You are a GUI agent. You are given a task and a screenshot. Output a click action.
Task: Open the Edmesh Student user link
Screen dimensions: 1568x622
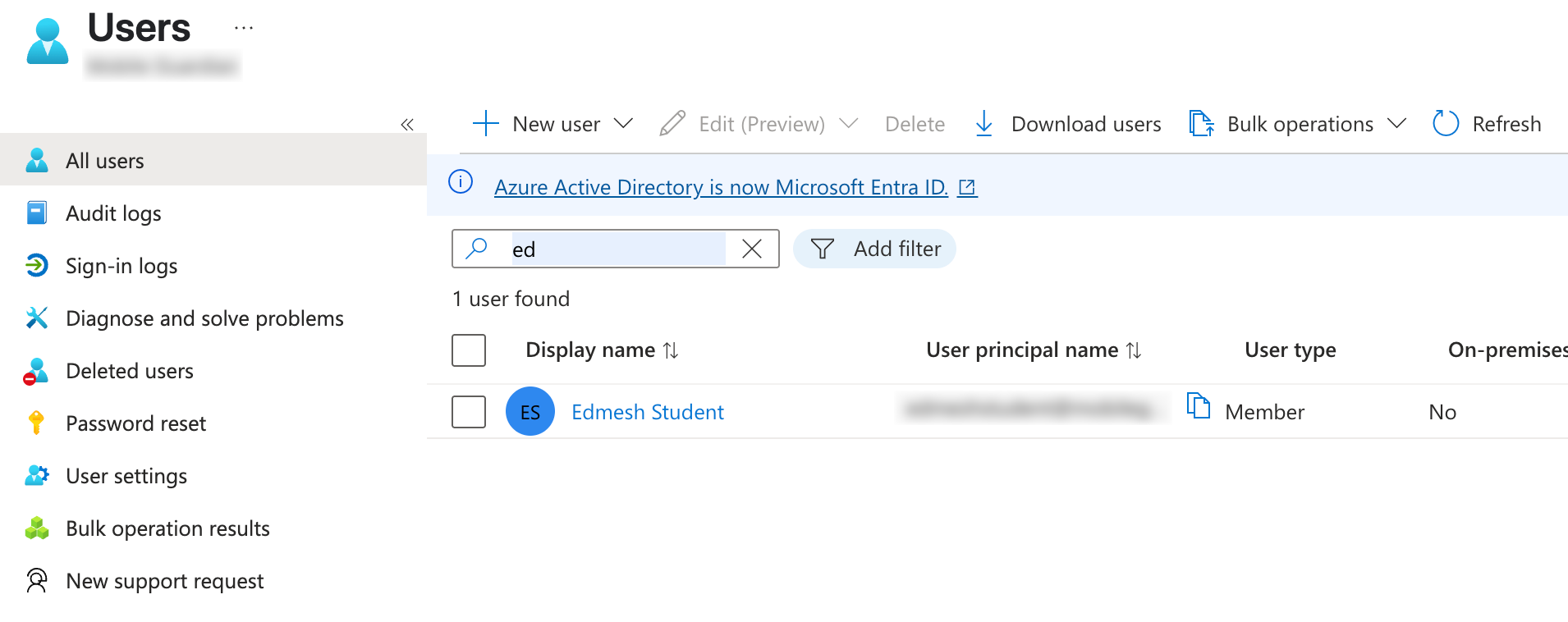pyautogui.click(x=648, y=412)
